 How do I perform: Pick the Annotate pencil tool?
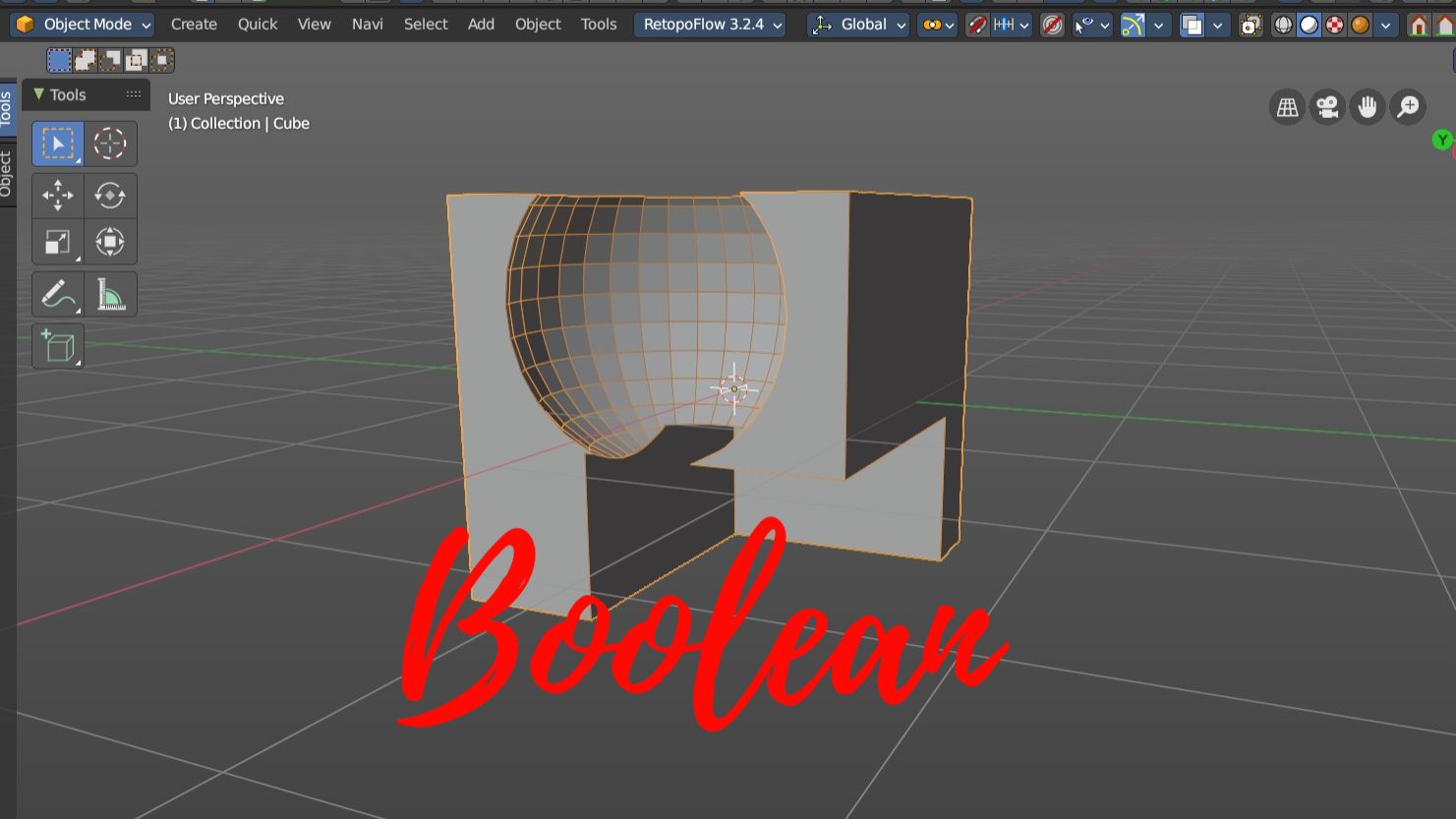(58, 294)
